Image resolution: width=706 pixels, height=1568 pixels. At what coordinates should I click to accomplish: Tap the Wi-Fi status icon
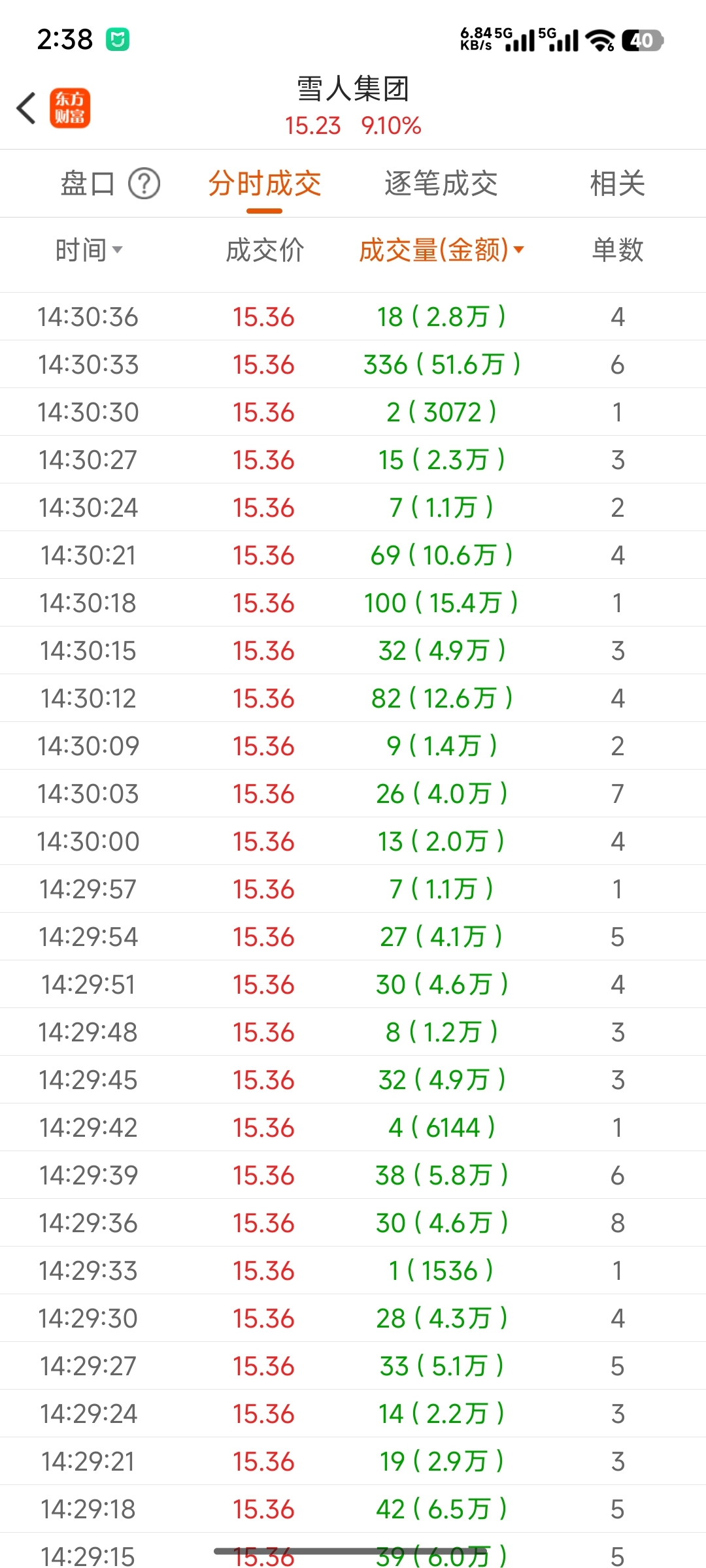(599, 41)
